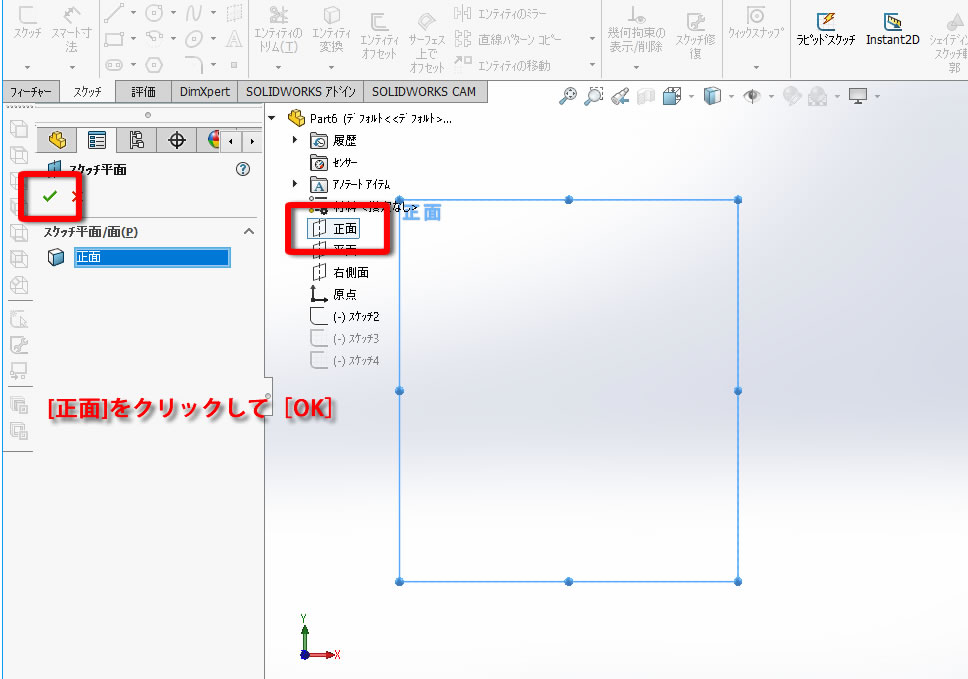
Task: Open the クイックスナップ quick snaps dropdown
Action: pos(756,67)
